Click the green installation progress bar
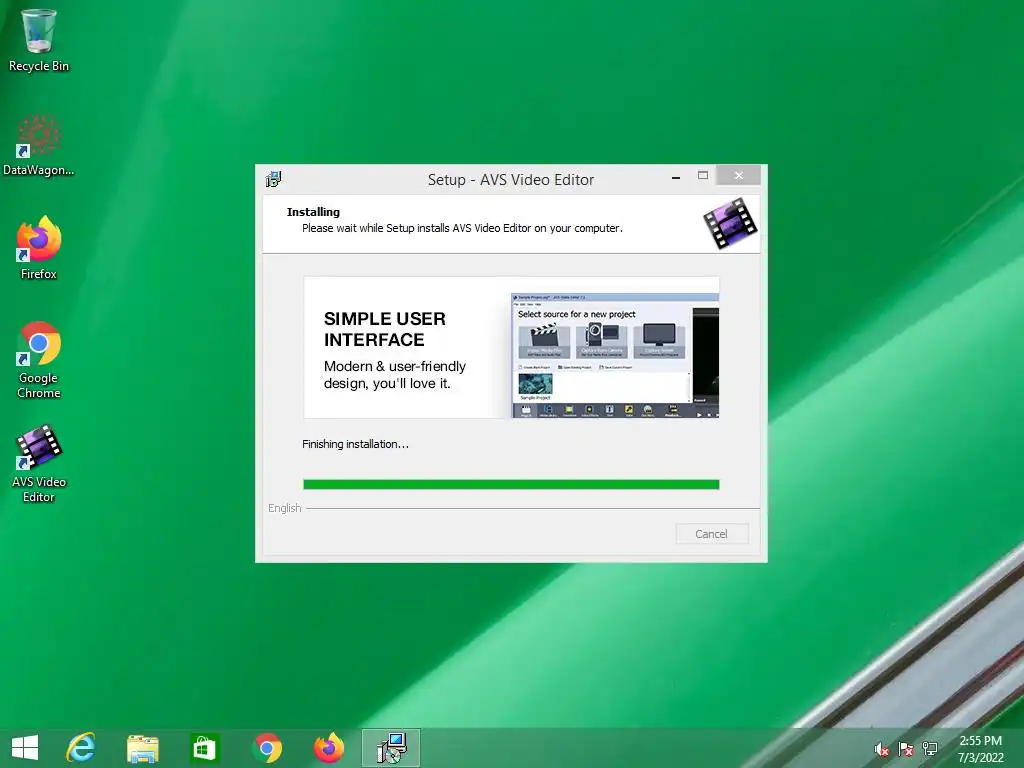This screenshot has width=1024, height=768. (511, 484)
